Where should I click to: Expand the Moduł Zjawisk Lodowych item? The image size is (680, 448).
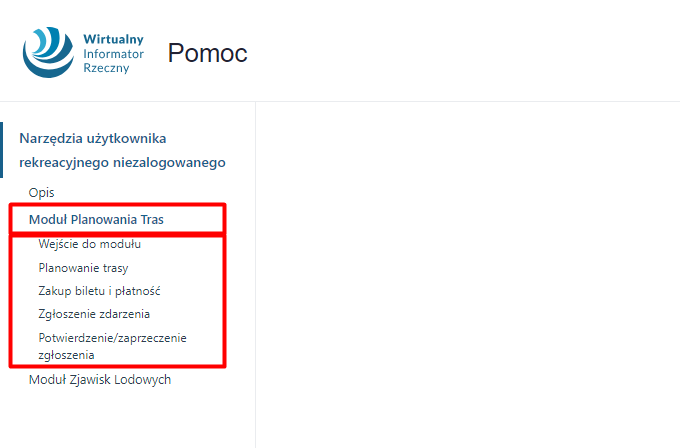pyautogui.click(x=100, y=380)
